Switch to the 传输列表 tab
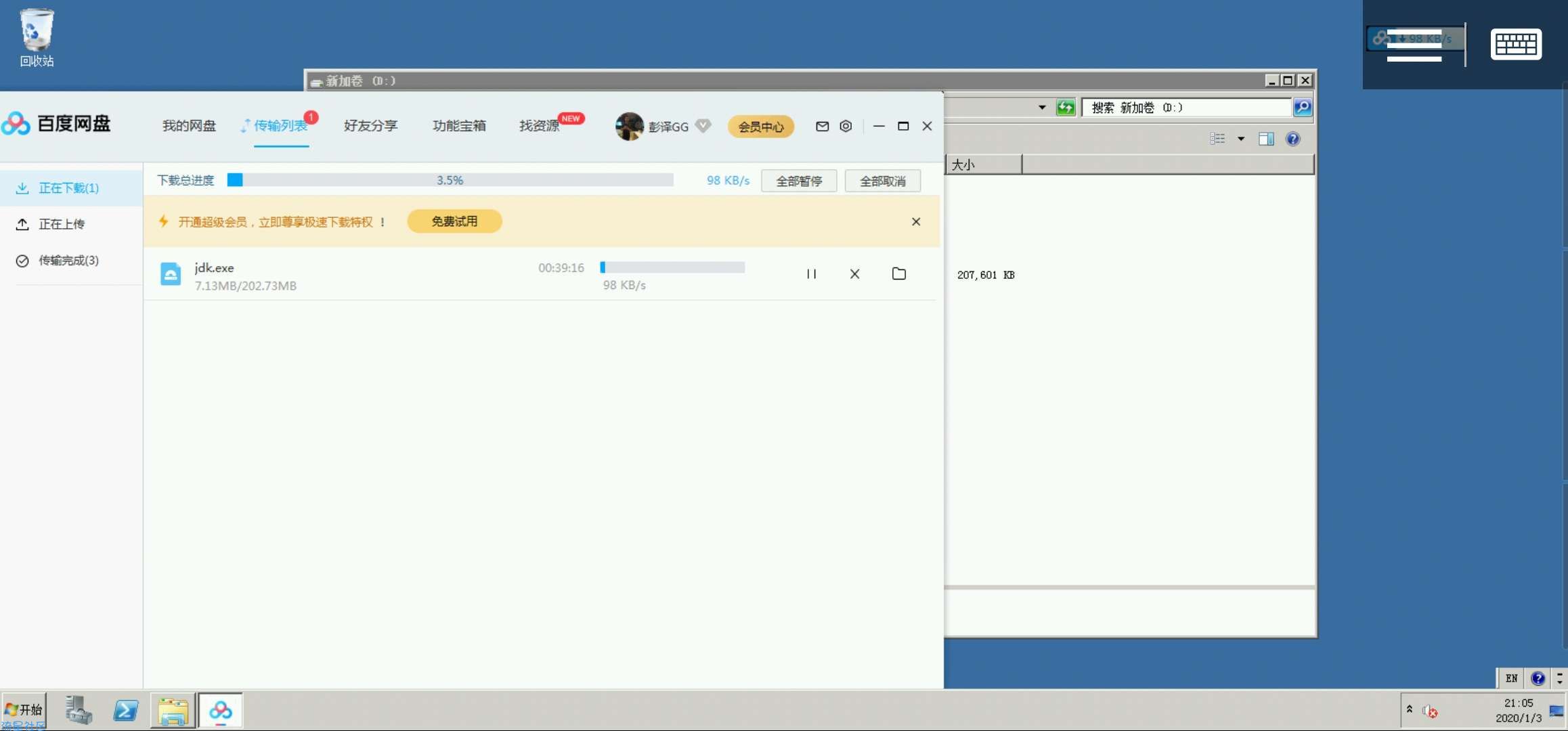This screenshot has height=731, width=1568. 280,126
